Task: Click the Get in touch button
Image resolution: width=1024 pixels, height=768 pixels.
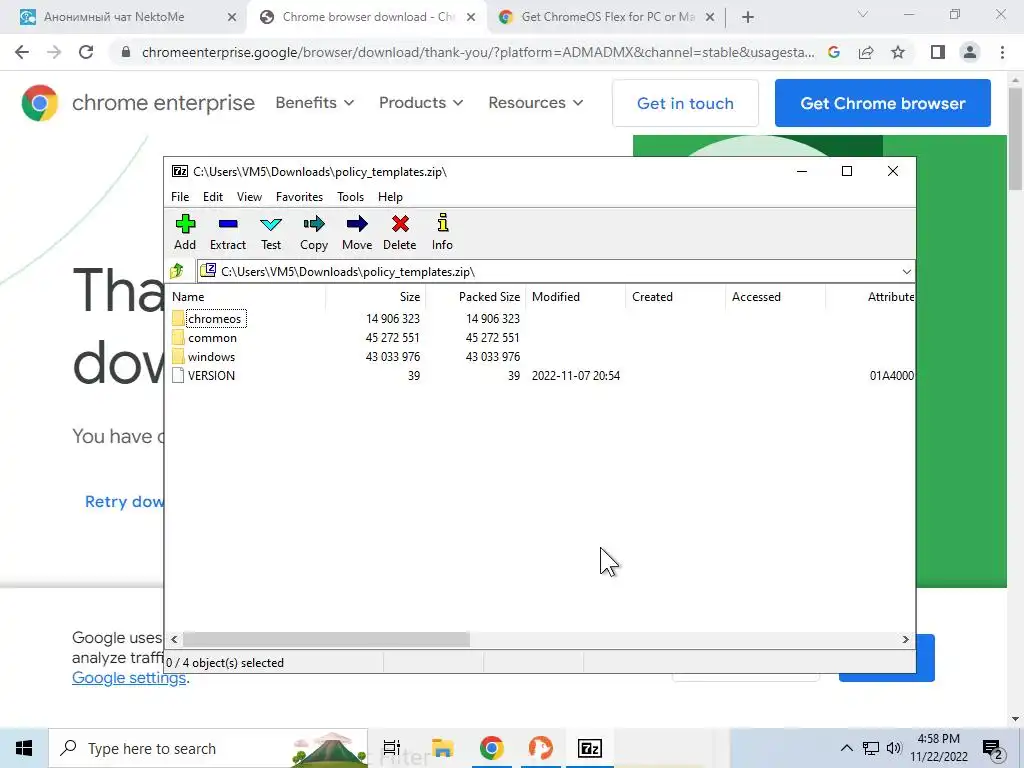Action: point(685,103)
